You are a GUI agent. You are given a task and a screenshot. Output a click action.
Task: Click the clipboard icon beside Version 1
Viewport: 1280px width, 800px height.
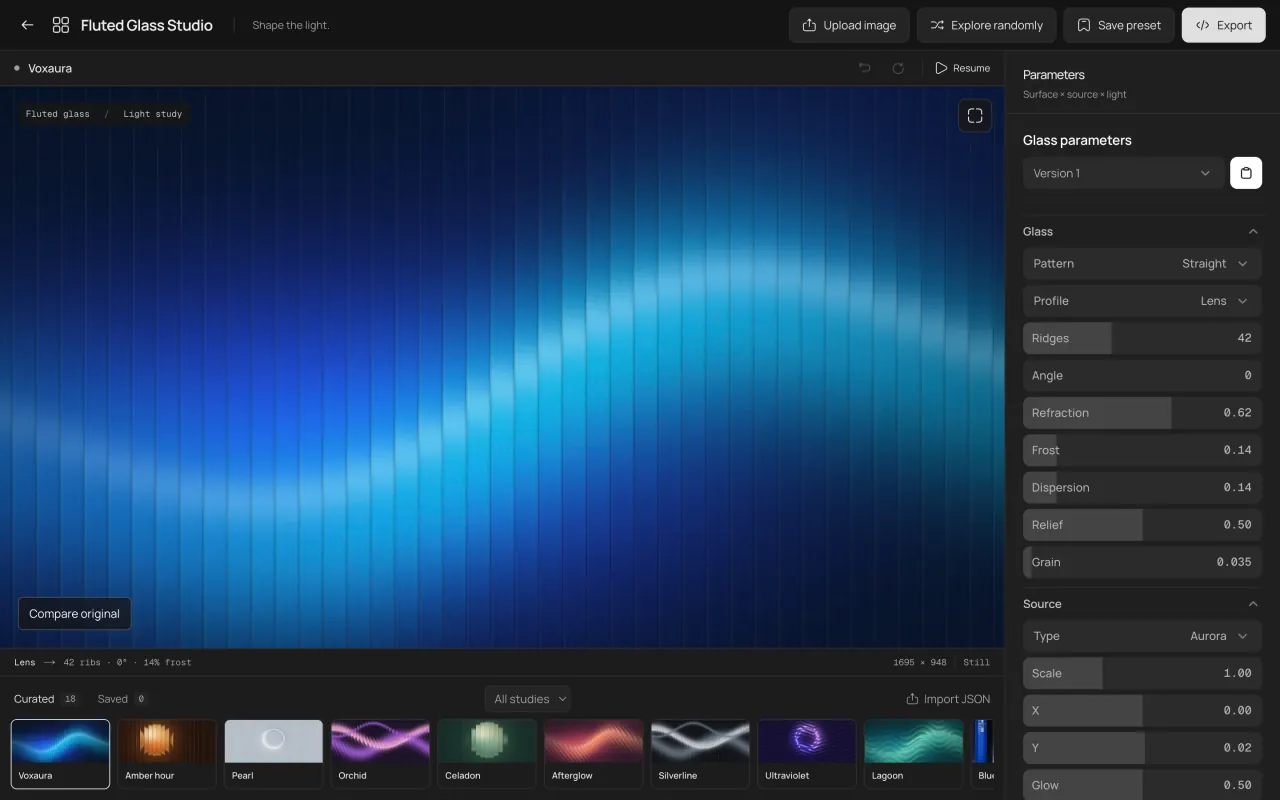point(1246,173)
